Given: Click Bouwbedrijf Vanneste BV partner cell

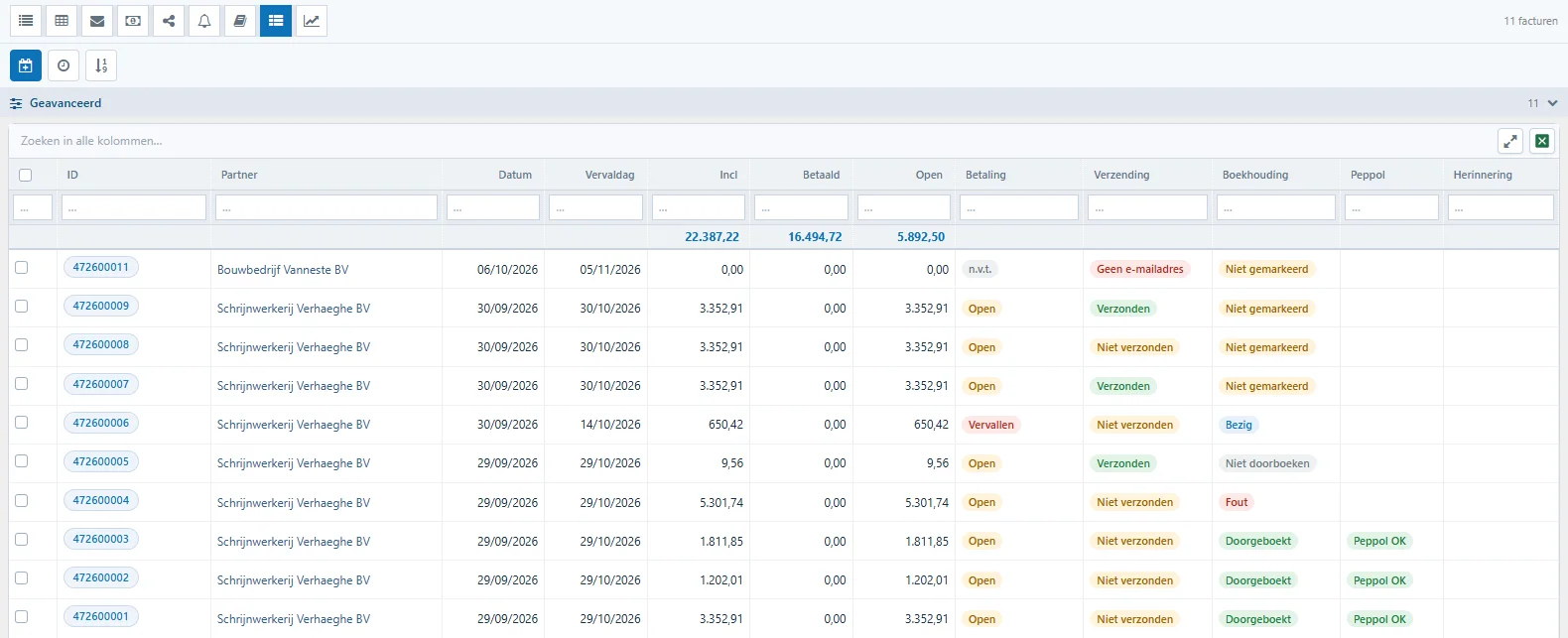Looking at the screenshot, I should pos(283,270).
